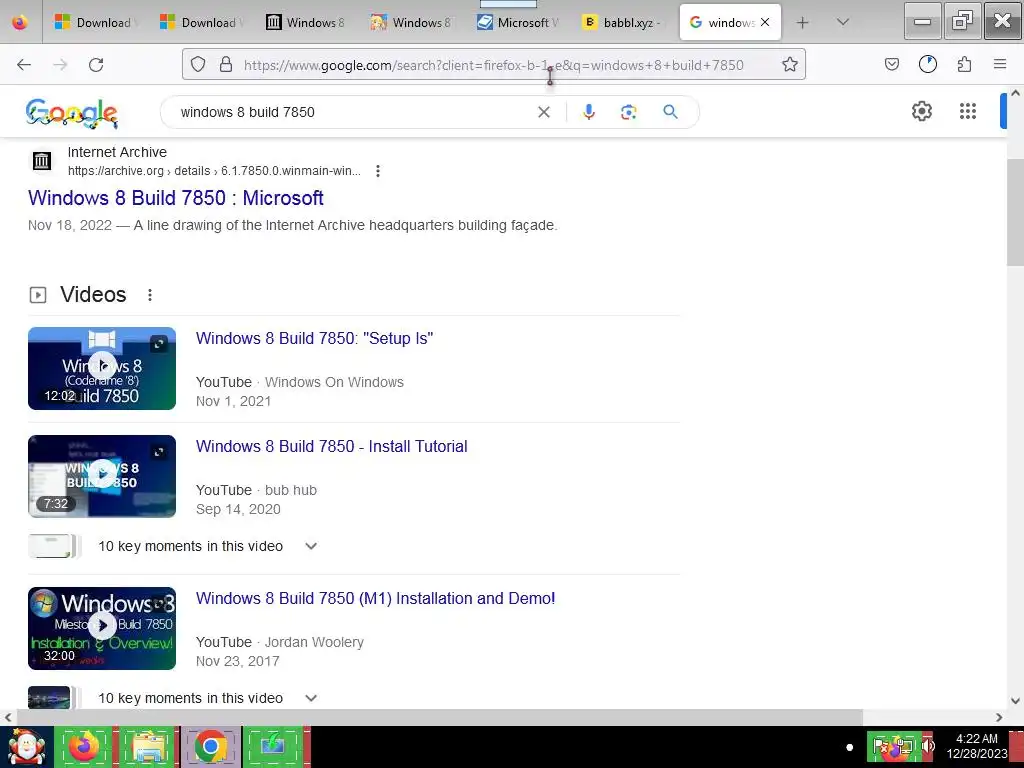Switch to the first Download tab
1024x768 pixels.
pyautogui.click(x=97, y=23)
